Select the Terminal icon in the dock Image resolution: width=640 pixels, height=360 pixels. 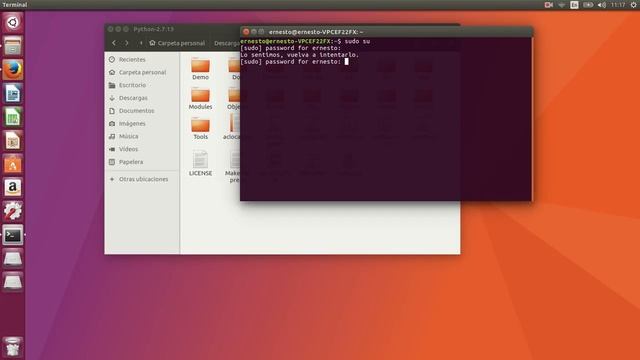(x=13, y=235)
